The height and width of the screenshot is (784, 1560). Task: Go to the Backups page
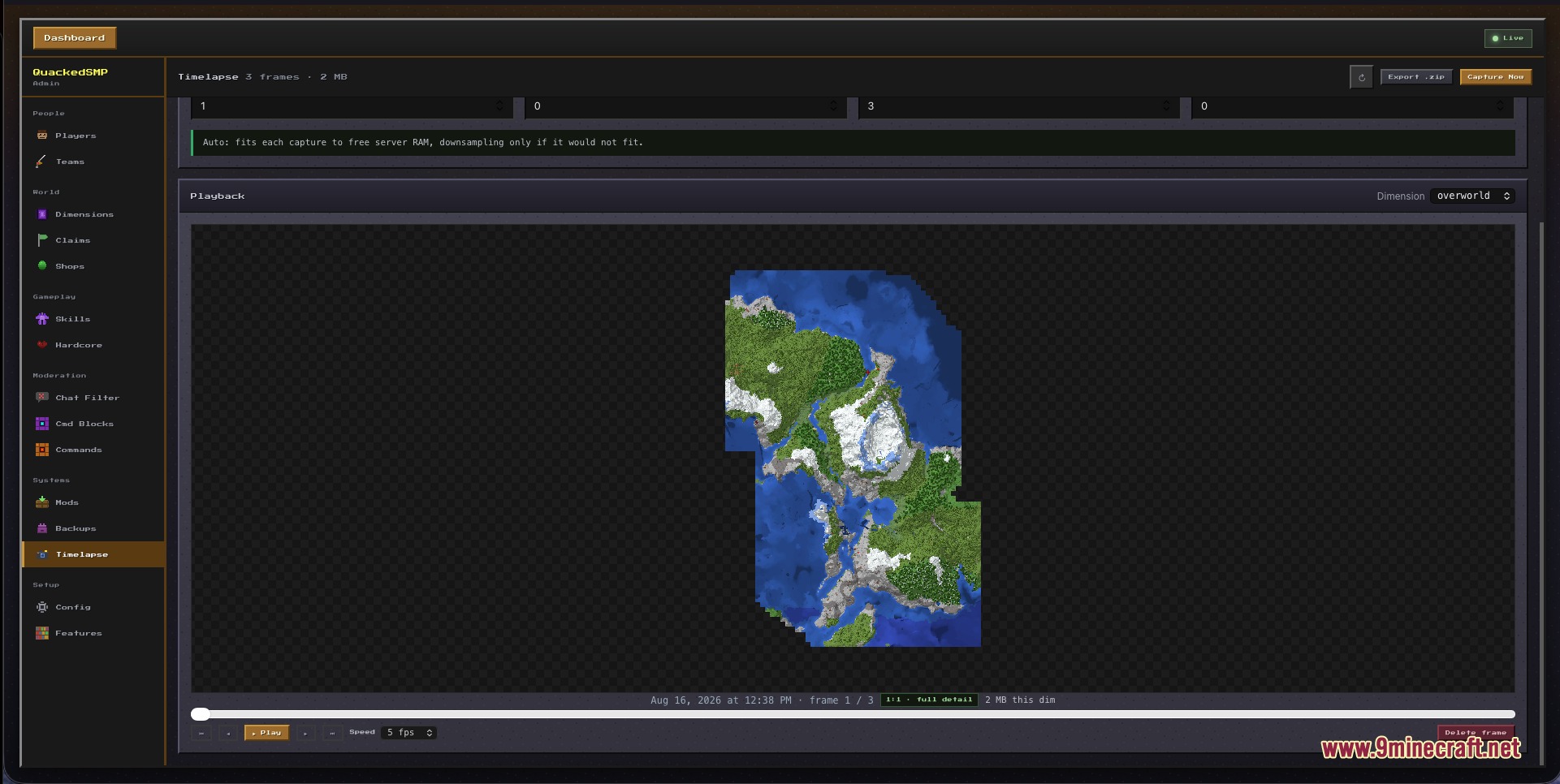coord(93,528)
